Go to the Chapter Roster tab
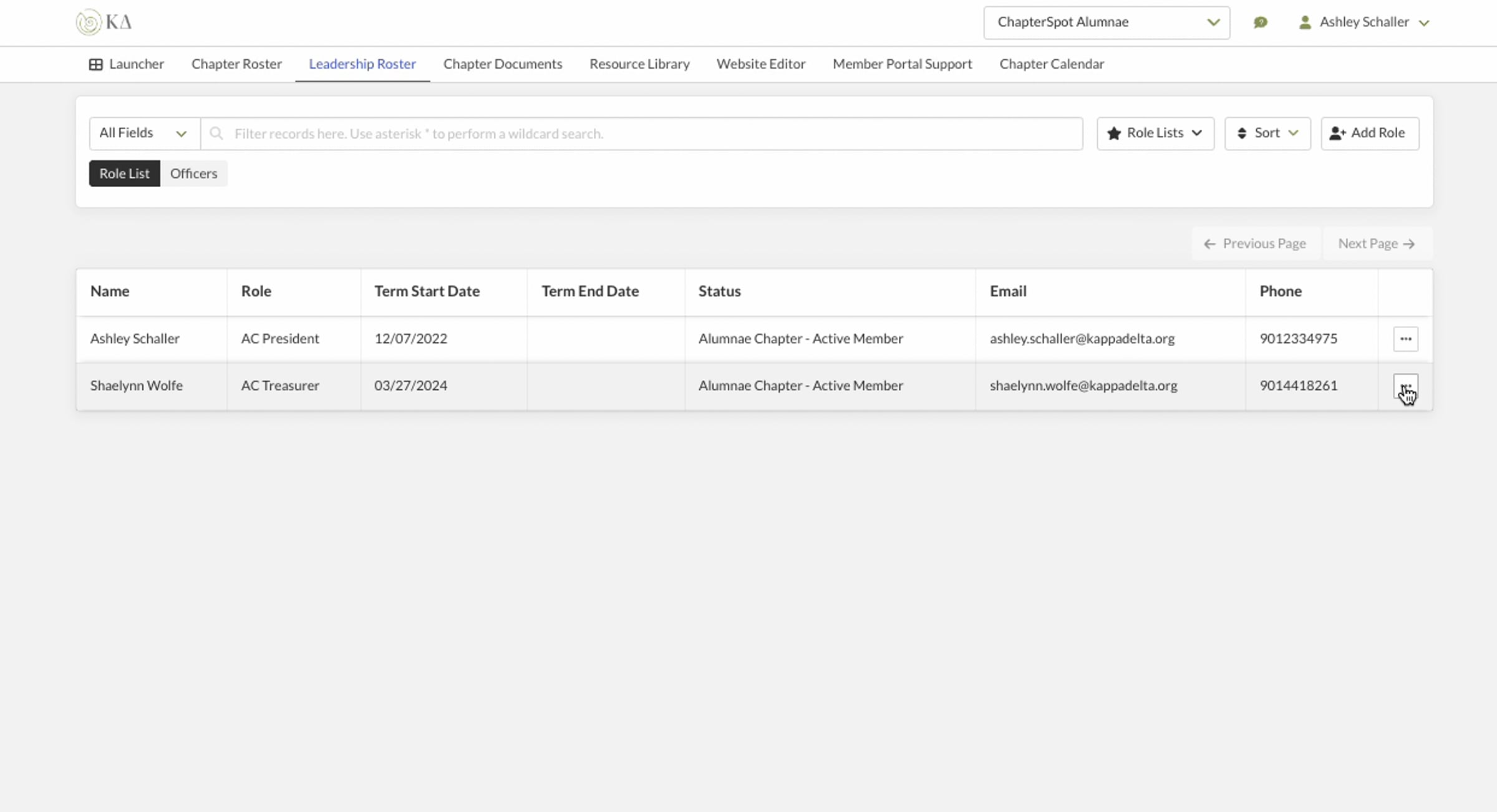This screenshot has width=1497, height=812. click(236, 64)
